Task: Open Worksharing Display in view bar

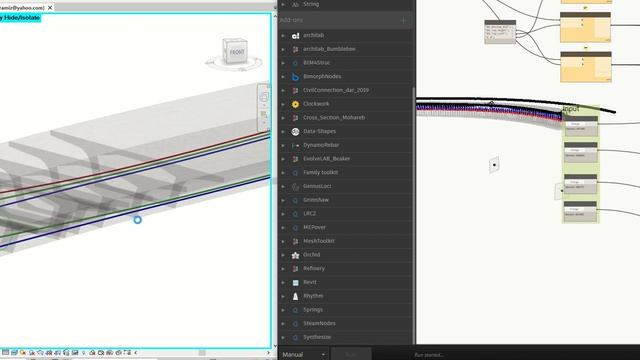Action: point(92,352)
